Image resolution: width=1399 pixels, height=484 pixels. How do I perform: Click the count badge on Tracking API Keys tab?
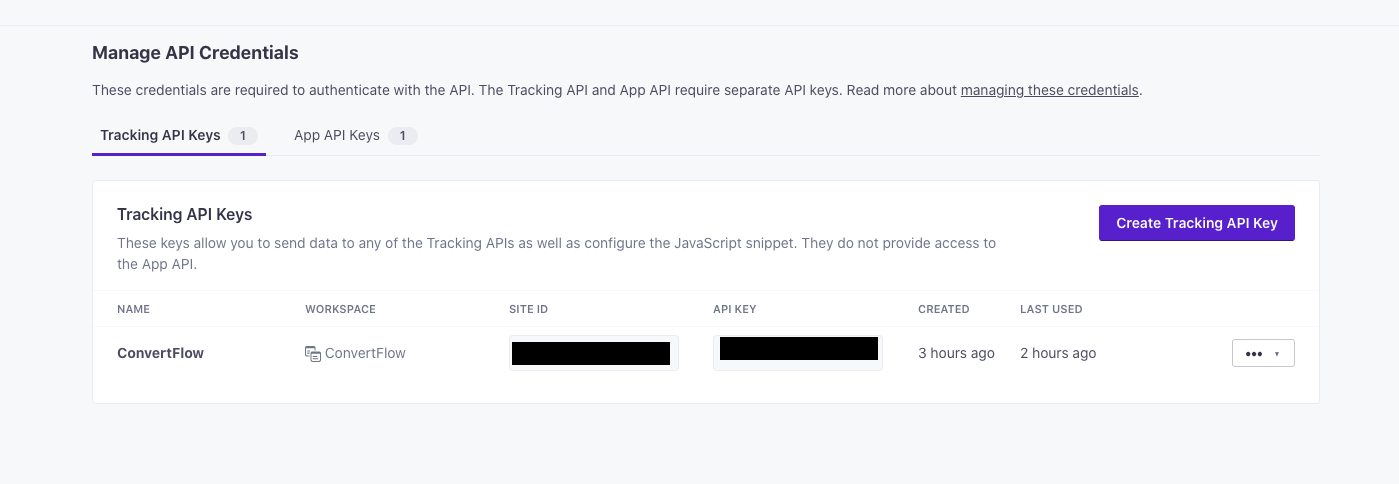pyautogui.click(x=243, y=136)
